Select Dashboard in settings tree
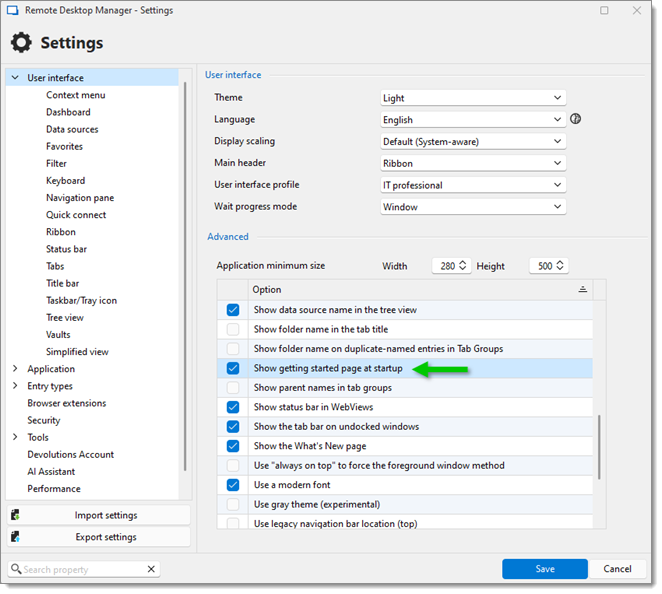 click(68, 112)
